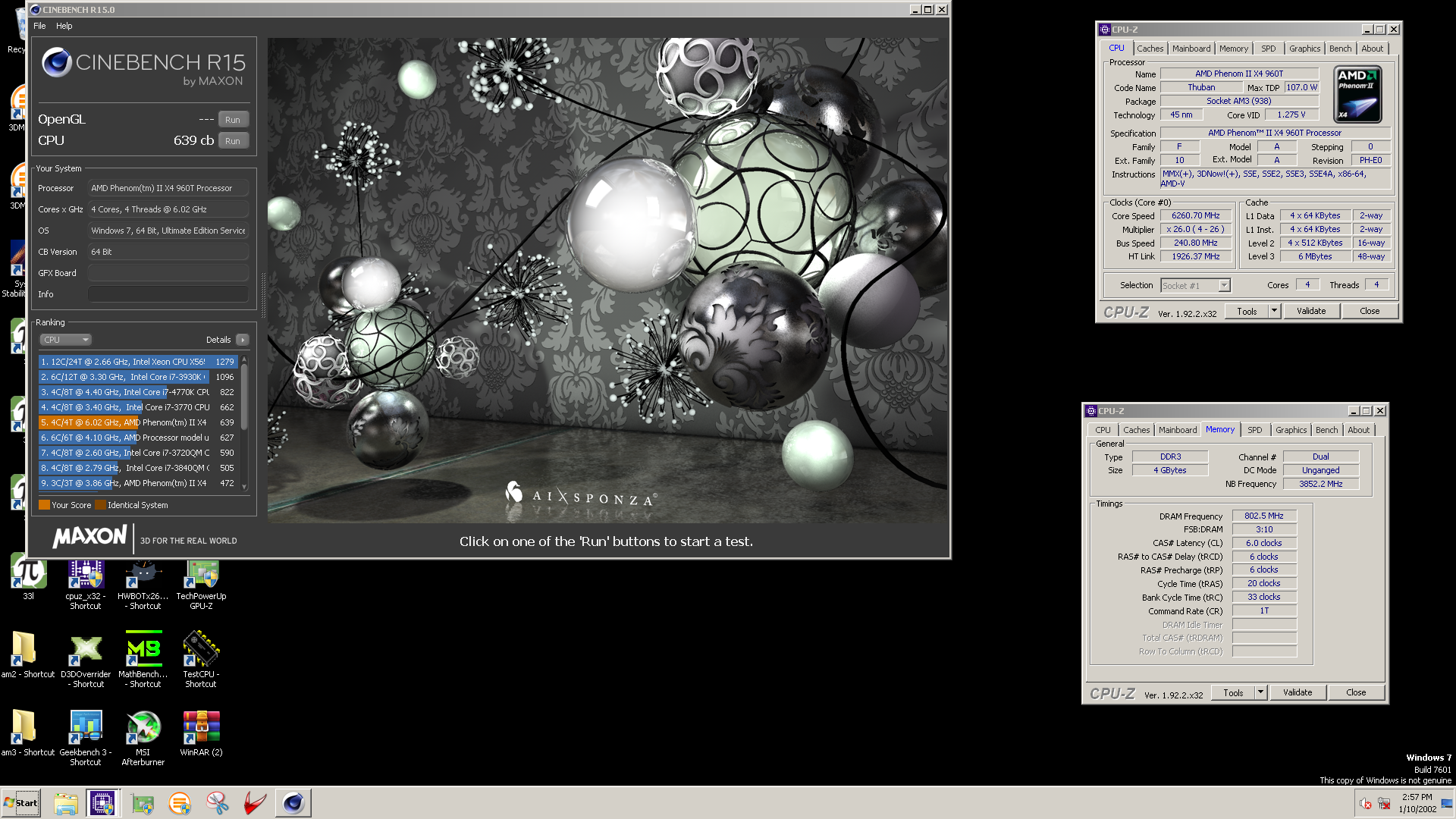
Task: Select ranking entry 1, the Xeon X5650
Action: [x=138, y=362]
